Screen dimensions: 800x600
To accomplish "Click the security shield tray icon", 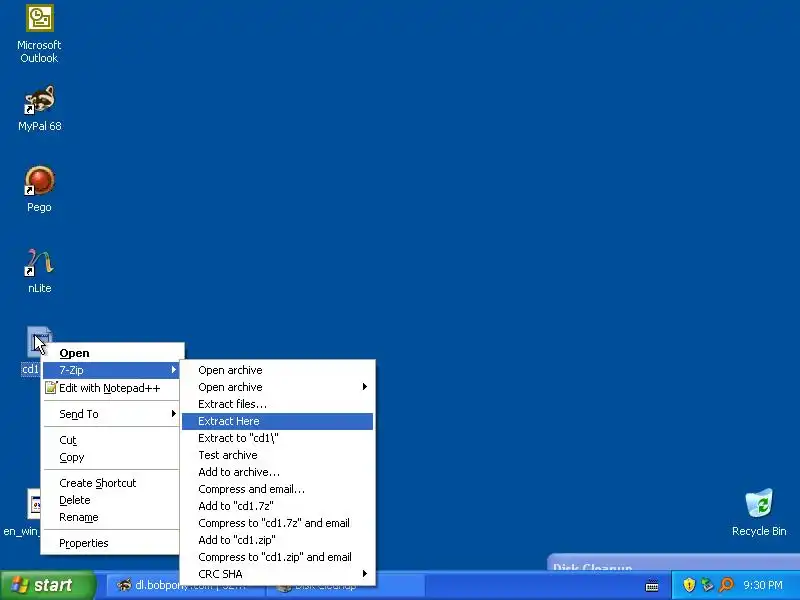I will (689, 584).
